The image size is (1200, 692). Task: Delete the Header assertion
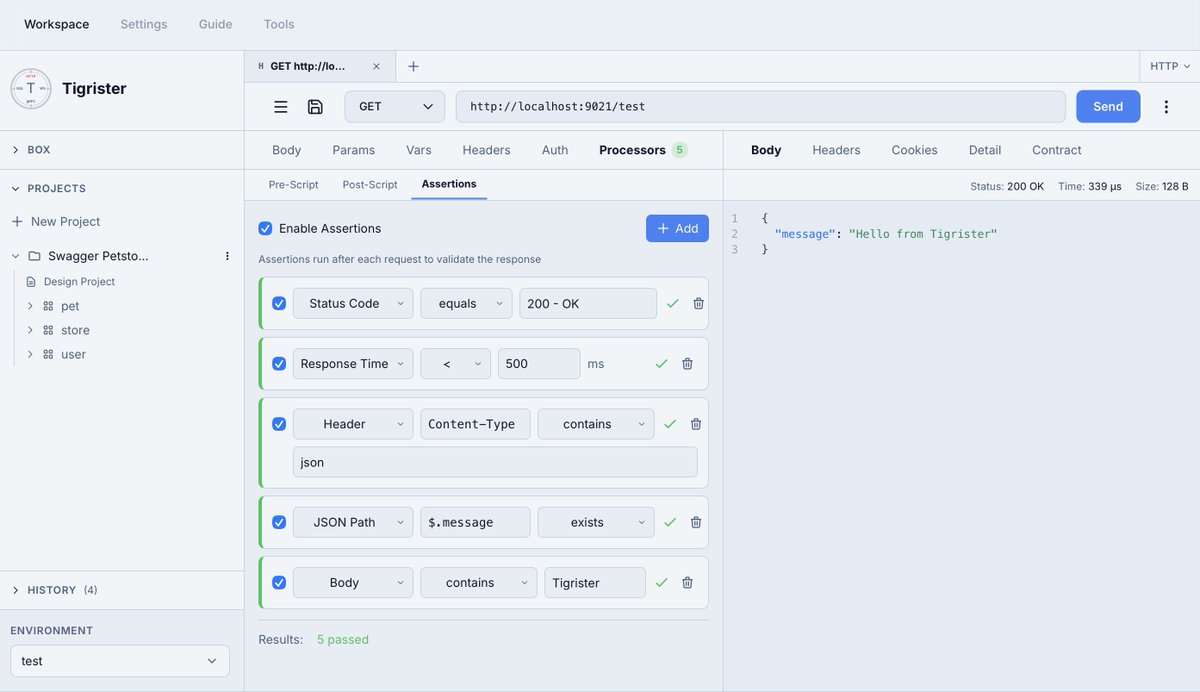click(696, 424)
